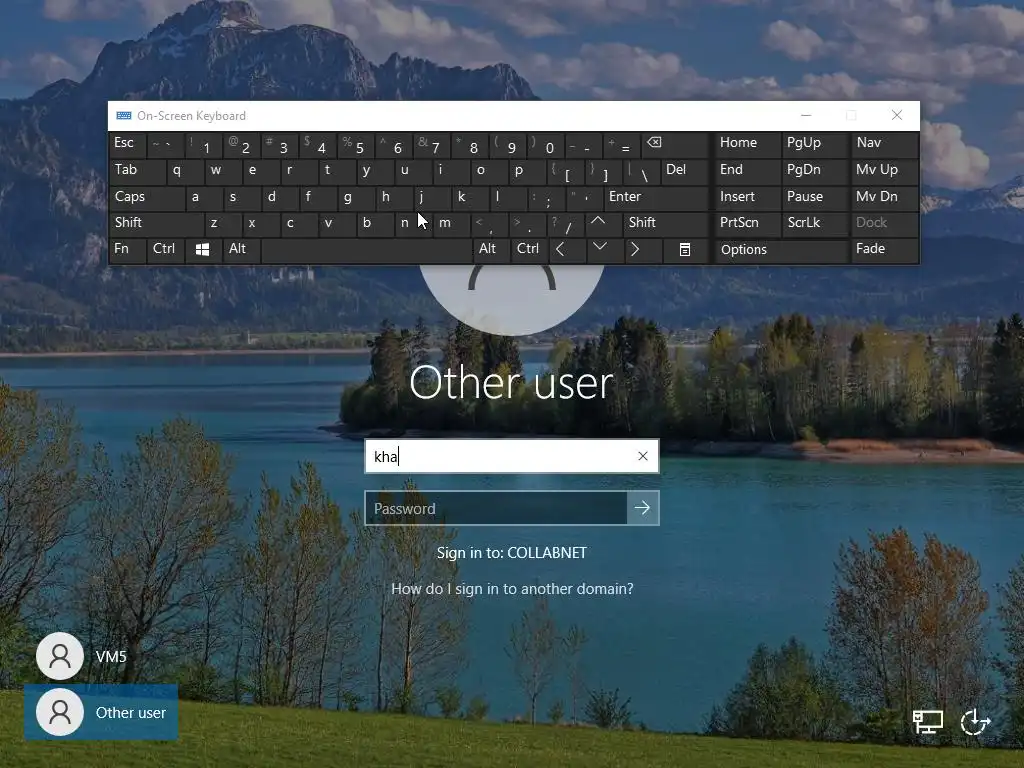1024x768 pixels.
Task: Toggle the ScrLk key
Action: (x=814, y=223)
